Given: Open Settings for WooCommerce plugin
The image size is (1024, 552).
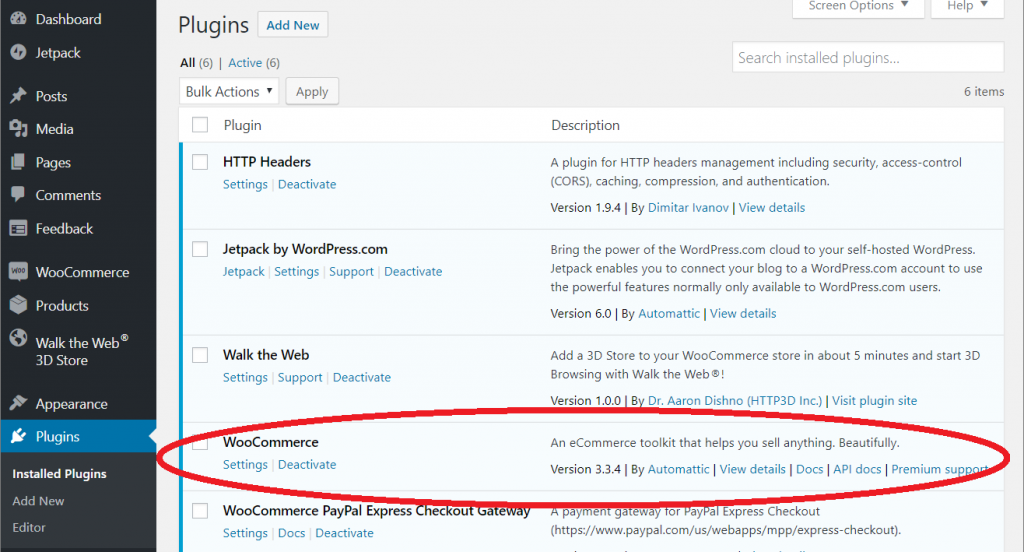Looking at the screenshot, I should [245, 464].
